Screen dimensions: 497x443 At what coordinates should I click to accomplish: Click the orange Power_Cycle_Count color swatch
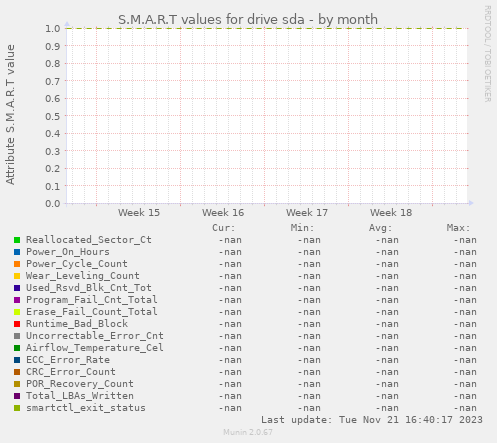(x=17, y=264)
